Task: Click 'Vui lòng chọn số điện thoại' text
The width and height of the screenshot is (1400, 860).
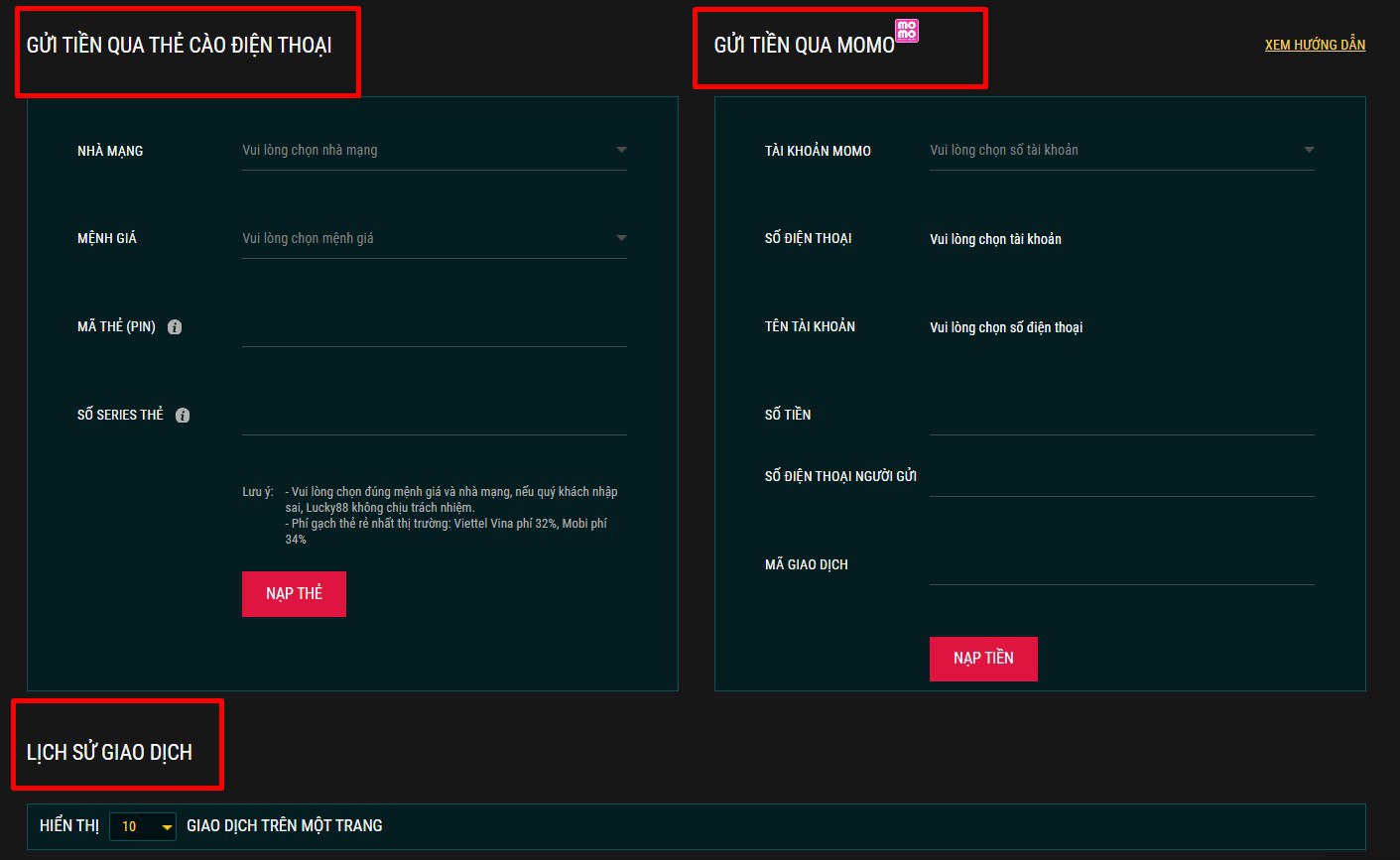Action: tap(1006, 327)
